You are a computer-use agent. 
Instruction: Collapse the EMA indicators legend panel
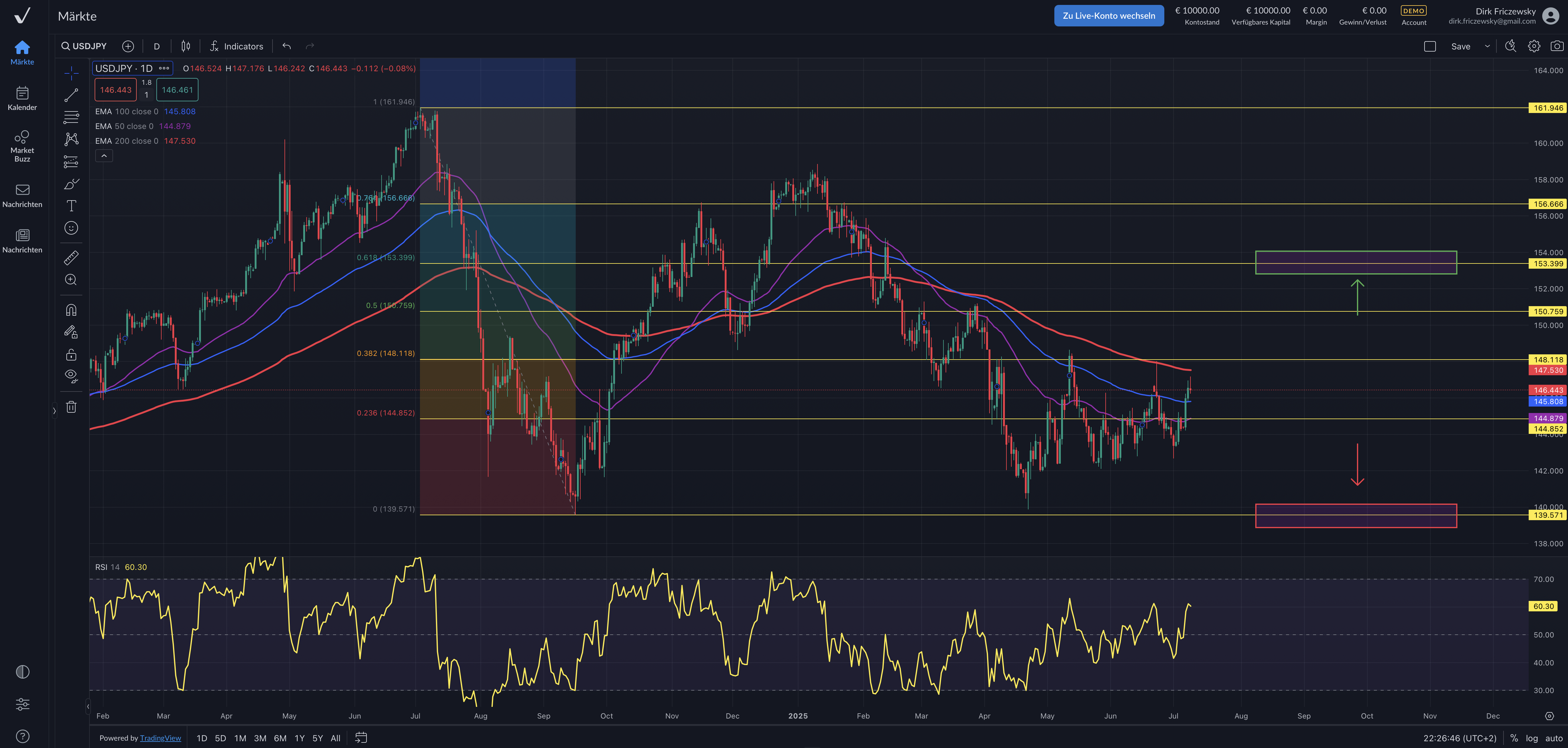104,156
